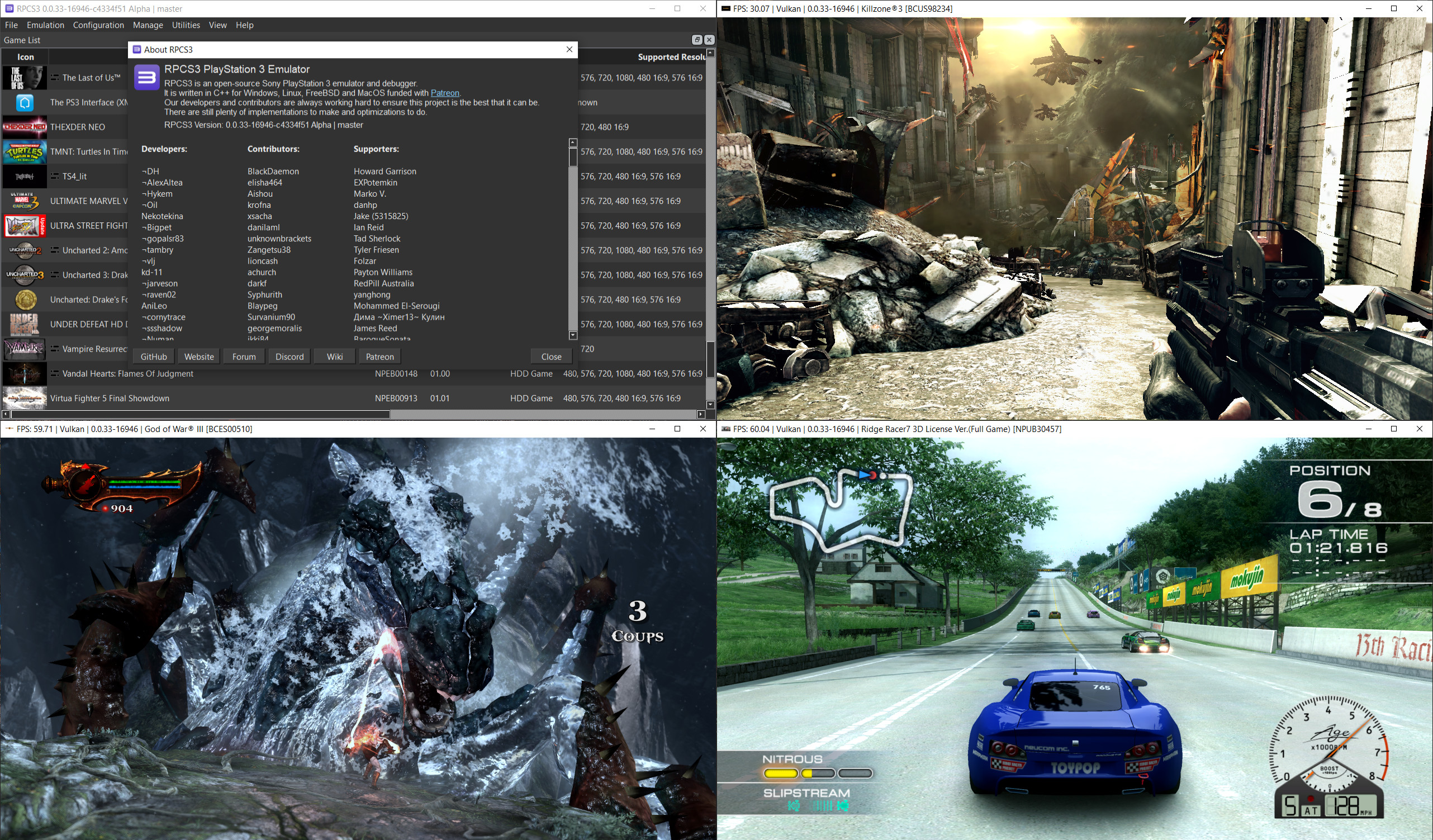Select The Last of Us game icon
Viewport: 1433px width, 840px height.
pyautogui.click(x=25, y=78)
